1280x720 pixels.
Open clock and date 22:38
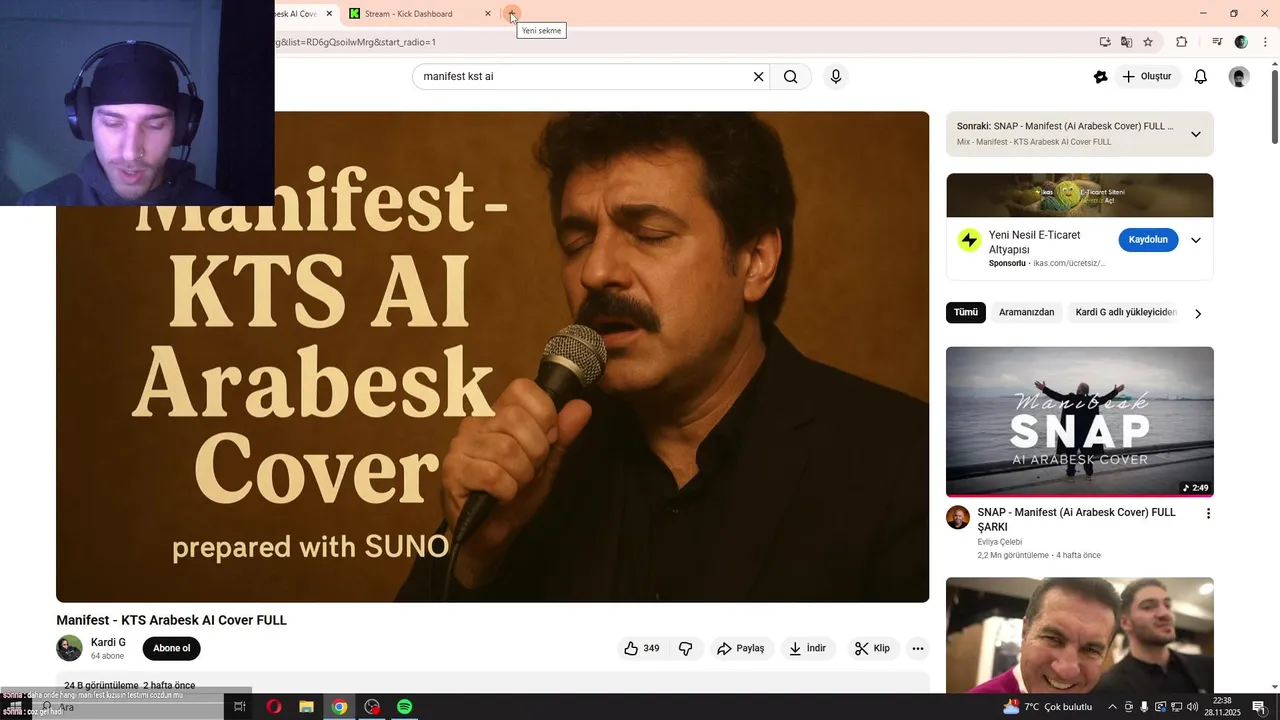1222,707
